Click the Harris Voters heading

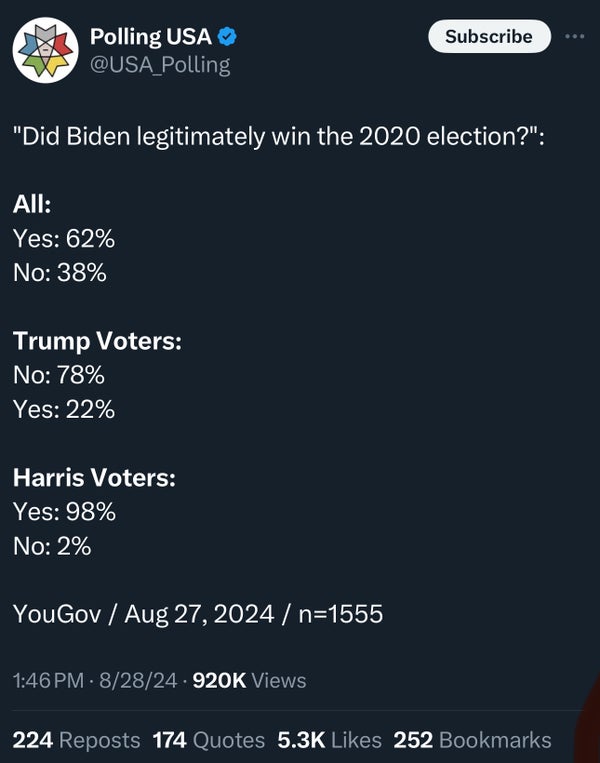point(94,477)
